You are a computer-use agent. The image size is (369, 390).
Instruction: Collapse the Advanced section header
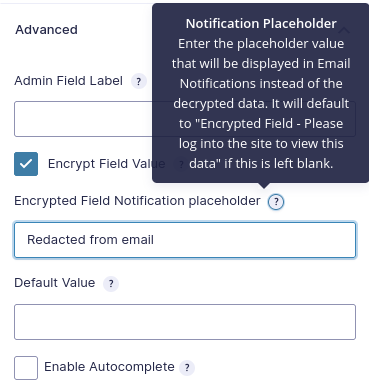46,30
